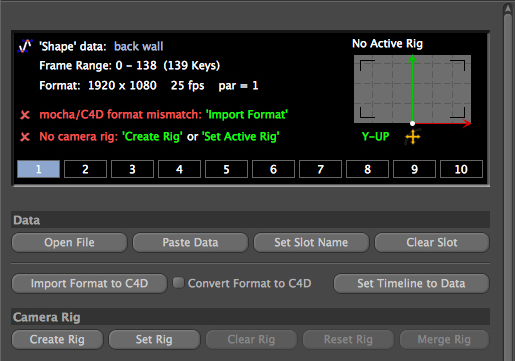The width and height of the screenshot is (515, 361).
Task: Click the Camera Rig section header
Action: [x=250, y=317]
